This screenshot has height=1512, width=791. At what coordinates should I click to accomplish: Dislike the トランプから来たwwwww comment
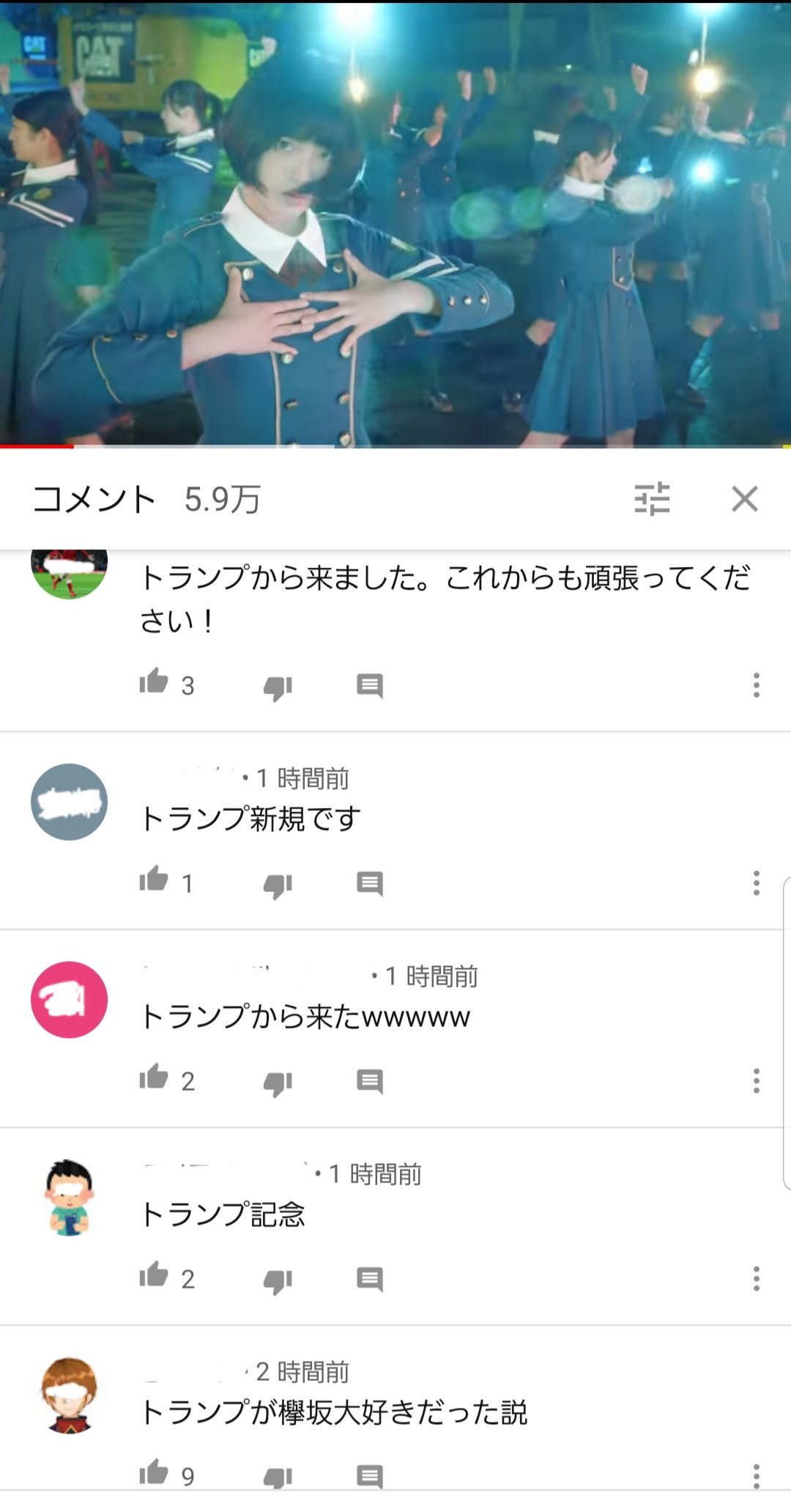pos(278,1083)
